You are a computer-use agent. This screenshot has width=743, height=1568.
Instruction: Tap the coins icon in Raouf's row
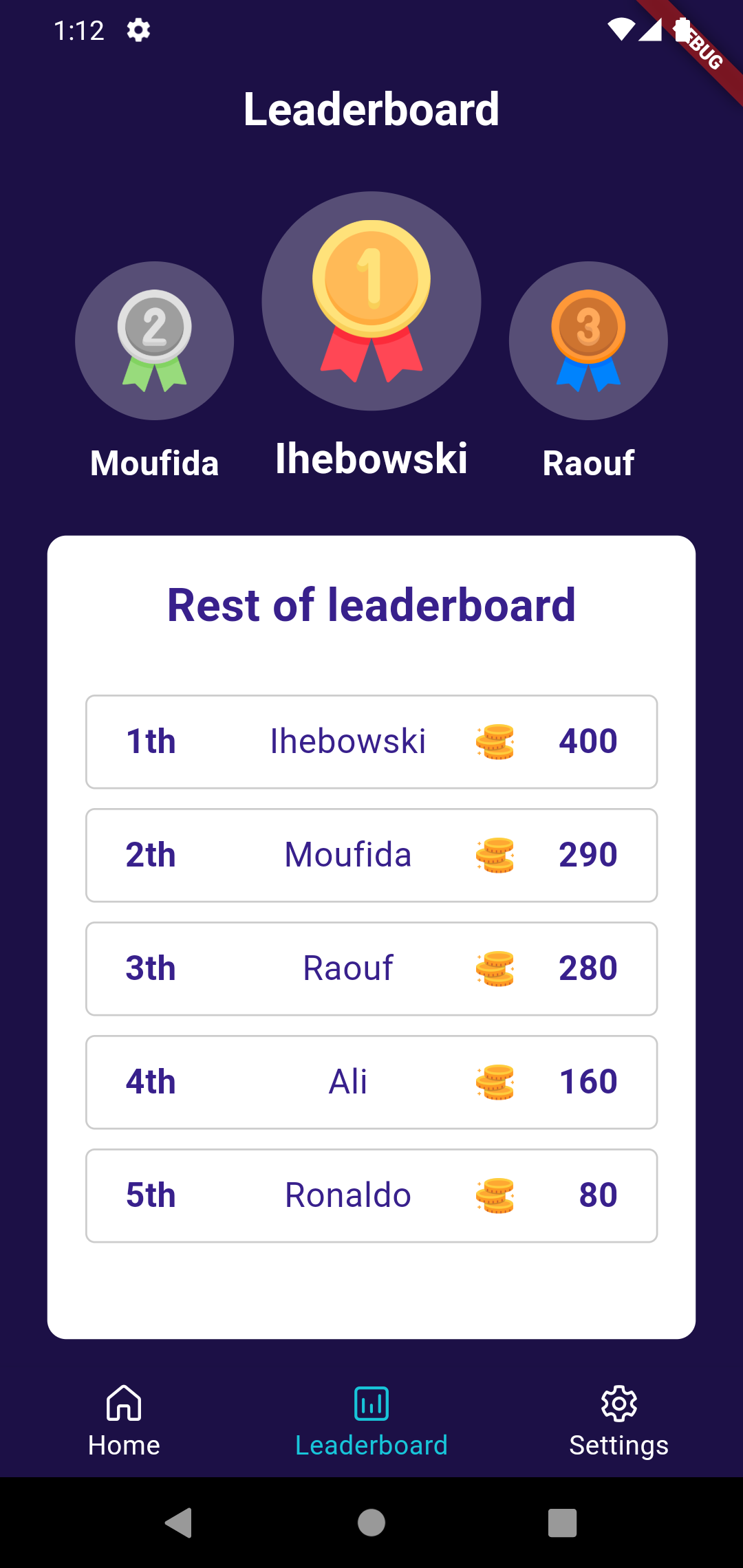pos(497,968)
